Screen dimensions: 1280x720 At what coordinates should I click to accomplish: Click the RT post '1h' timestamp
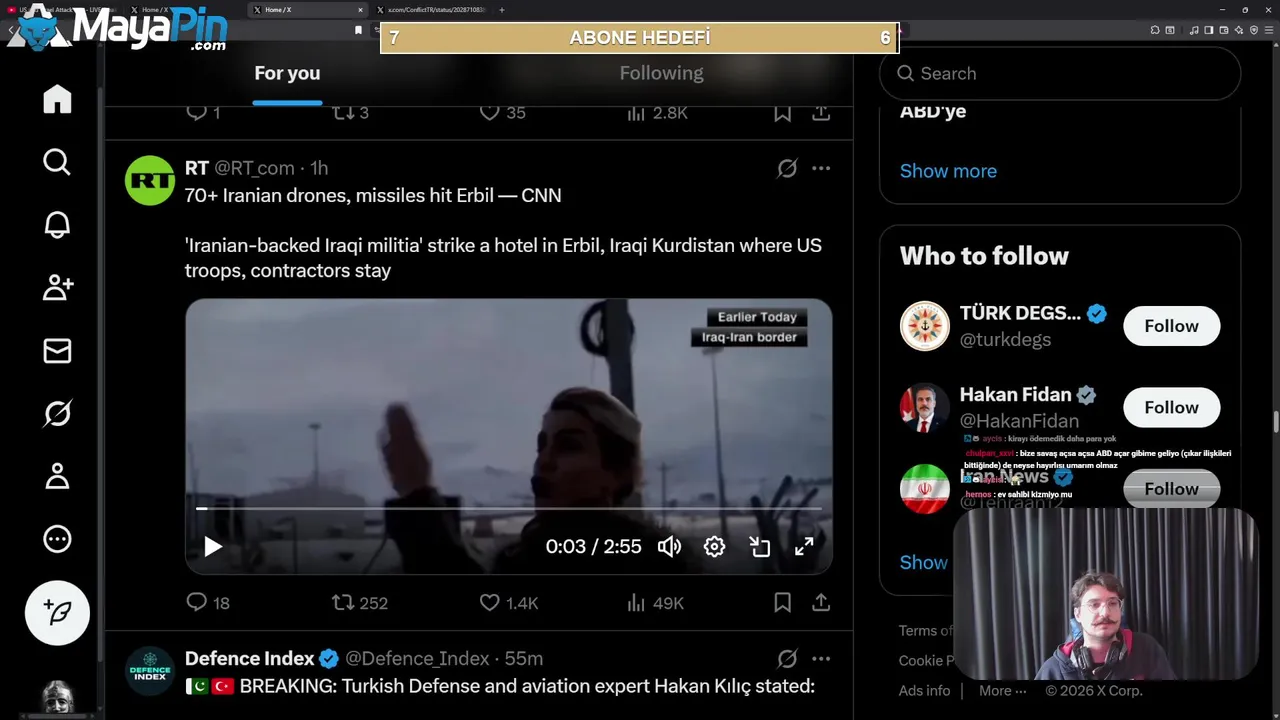[319, 168]
